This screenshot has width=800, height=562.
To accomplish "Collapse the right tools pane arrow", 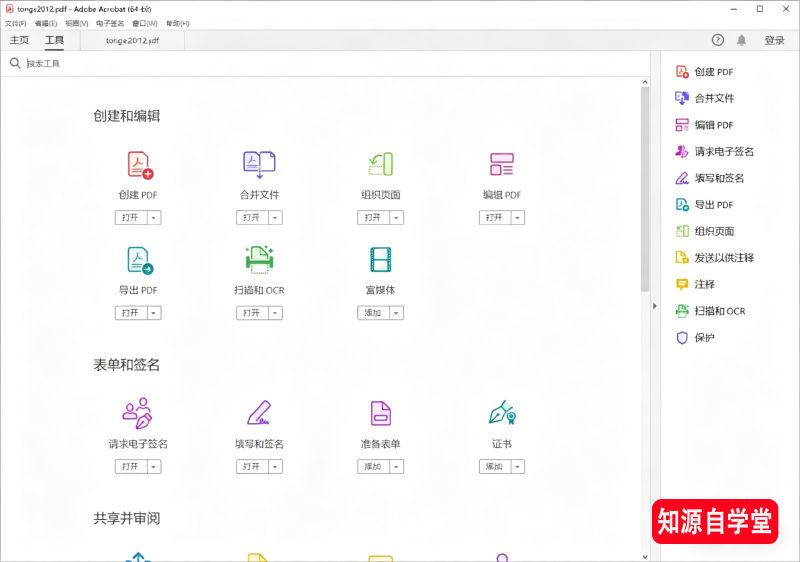I will tap(655, 306).
